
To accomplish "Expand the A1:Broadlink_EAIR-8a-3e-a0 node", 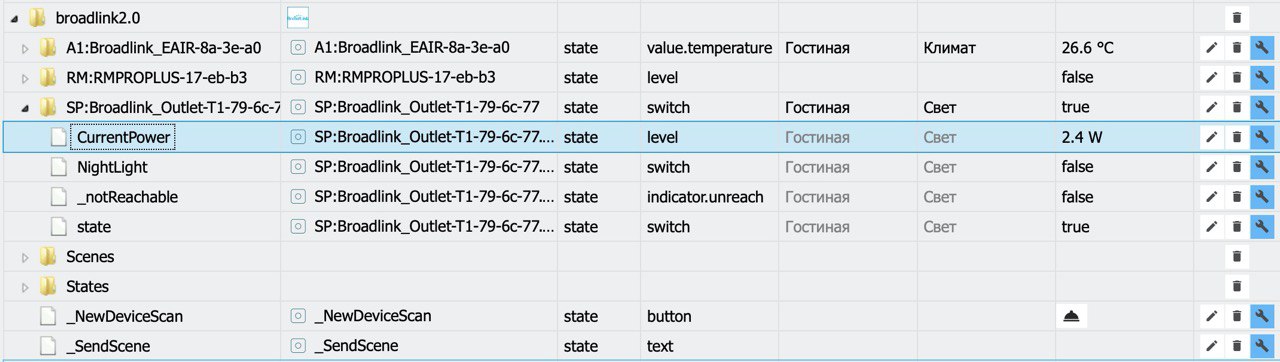I will [25, 47].
